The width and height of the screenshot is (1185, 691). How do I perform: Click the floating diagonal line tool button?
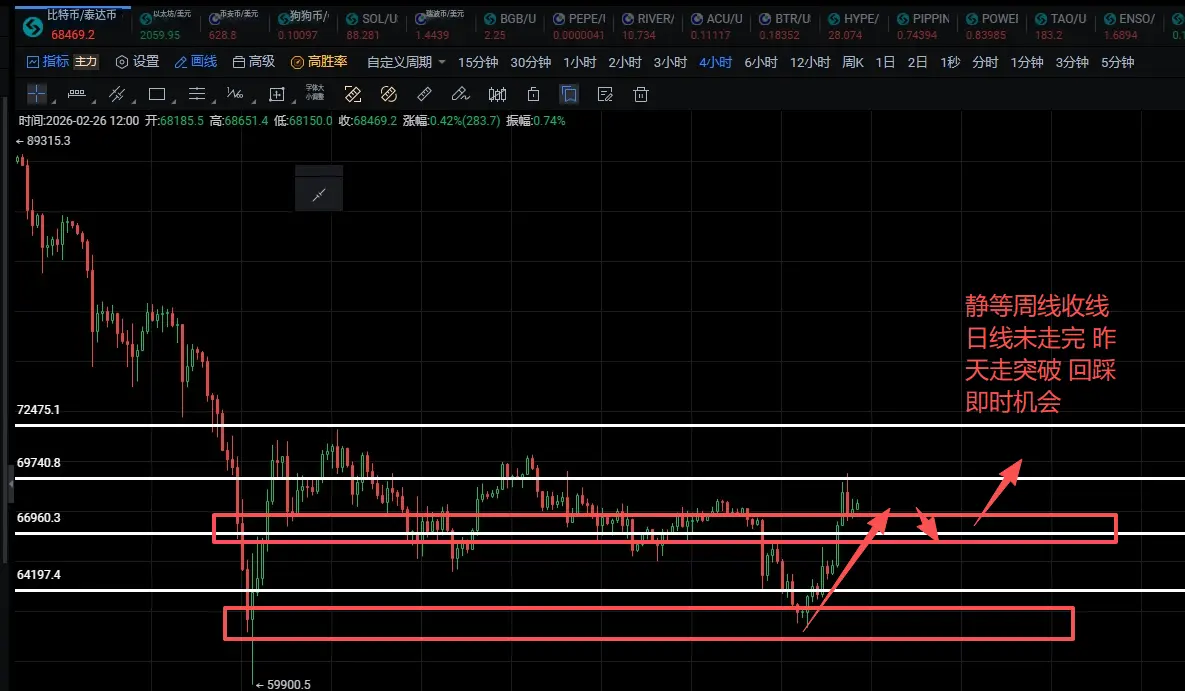click(x=319, y=195)
